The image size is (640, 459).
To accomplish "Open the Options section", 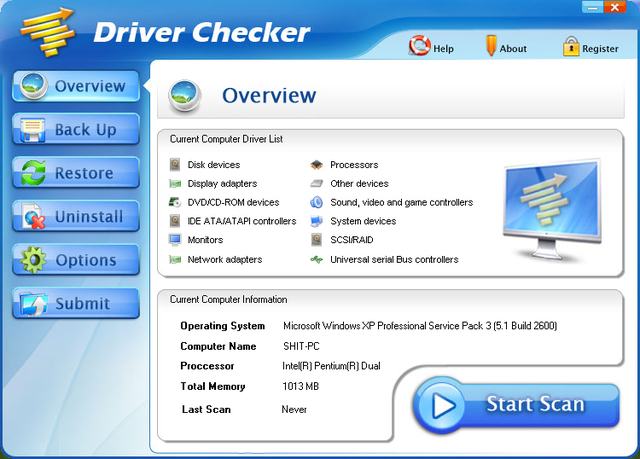I will [x=76, y=260].
